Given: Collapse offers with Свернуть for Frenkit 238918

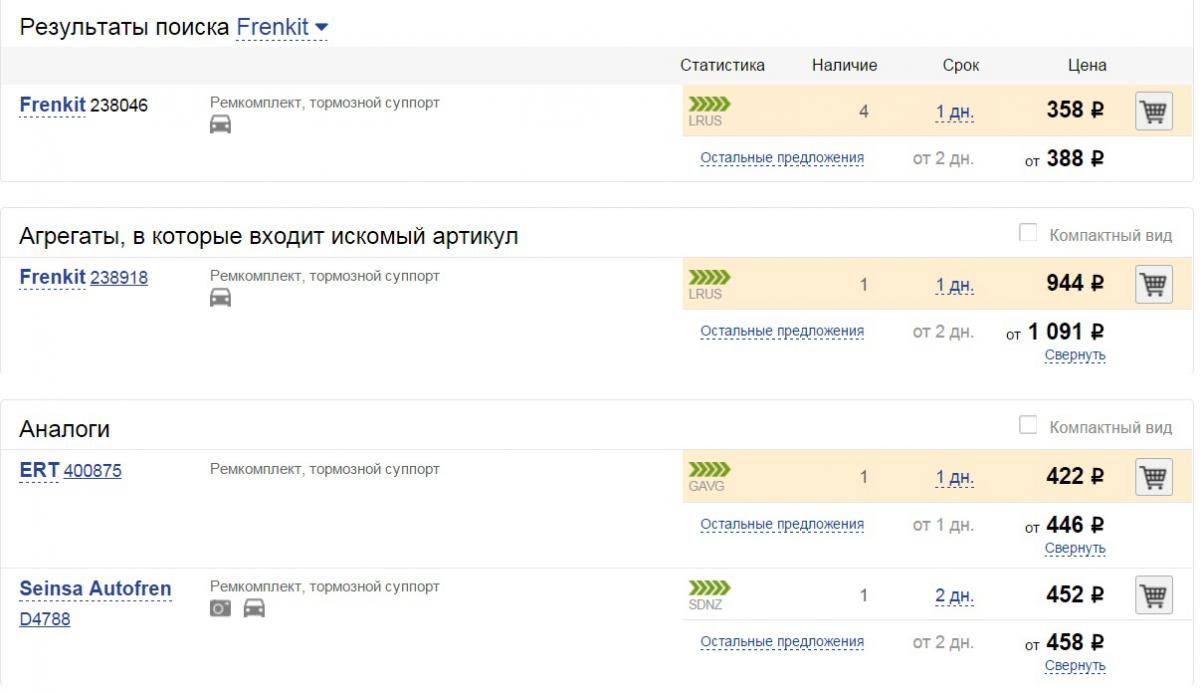Looking at the screenshot, I should (x=1075, y=355).
